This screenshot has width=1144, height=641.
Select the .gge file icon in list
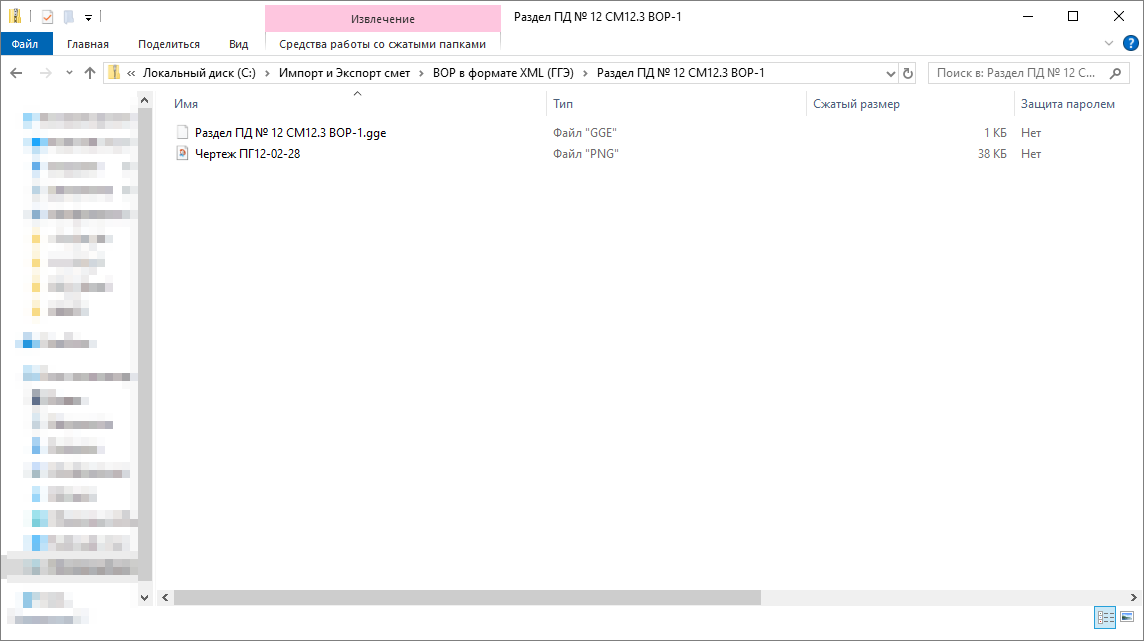[x=182, y=132]
